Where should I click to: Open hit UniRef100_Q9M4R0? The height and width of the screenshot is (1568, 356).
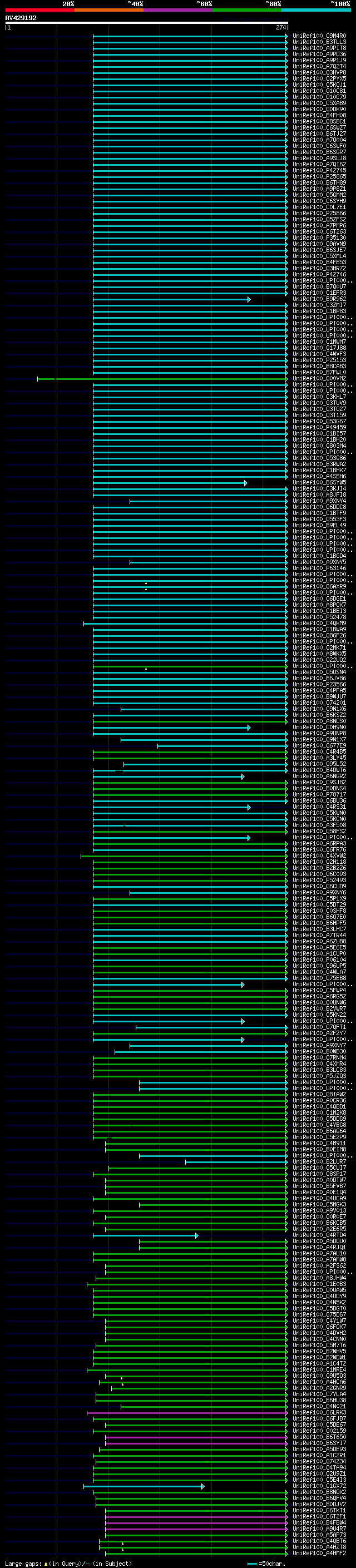[x=319, y=36]
